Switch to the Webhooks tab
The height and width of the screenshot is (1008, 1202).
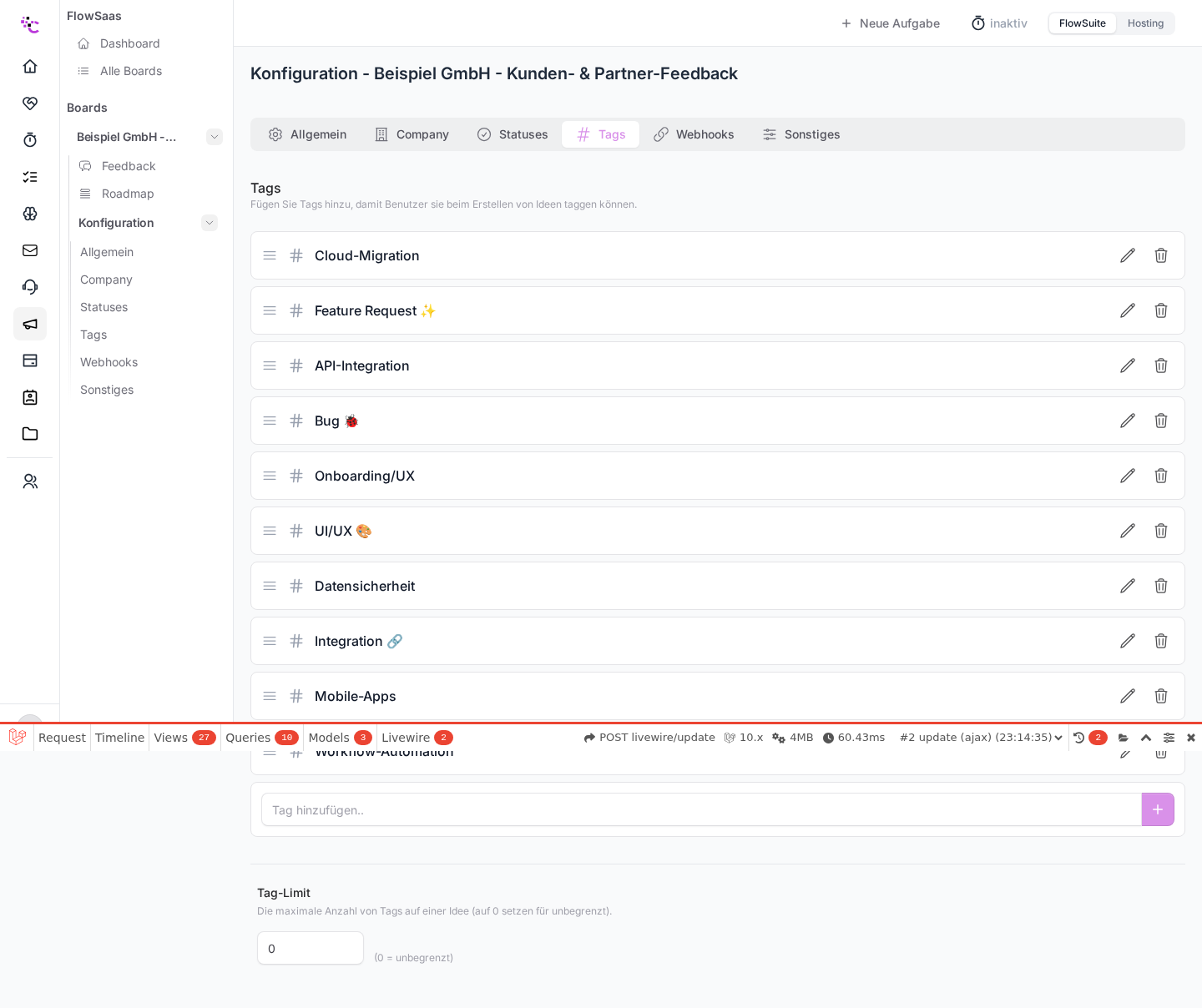(694, 134)
